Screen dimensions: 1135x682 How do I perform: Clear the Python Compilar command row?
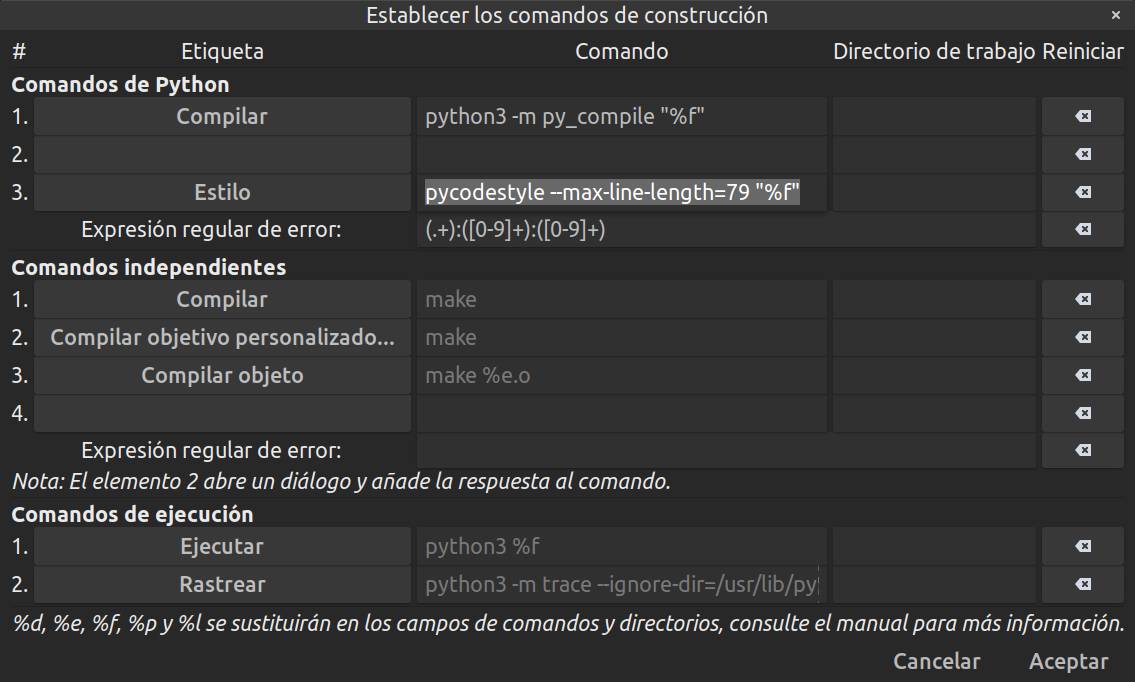click(1083, 116)
